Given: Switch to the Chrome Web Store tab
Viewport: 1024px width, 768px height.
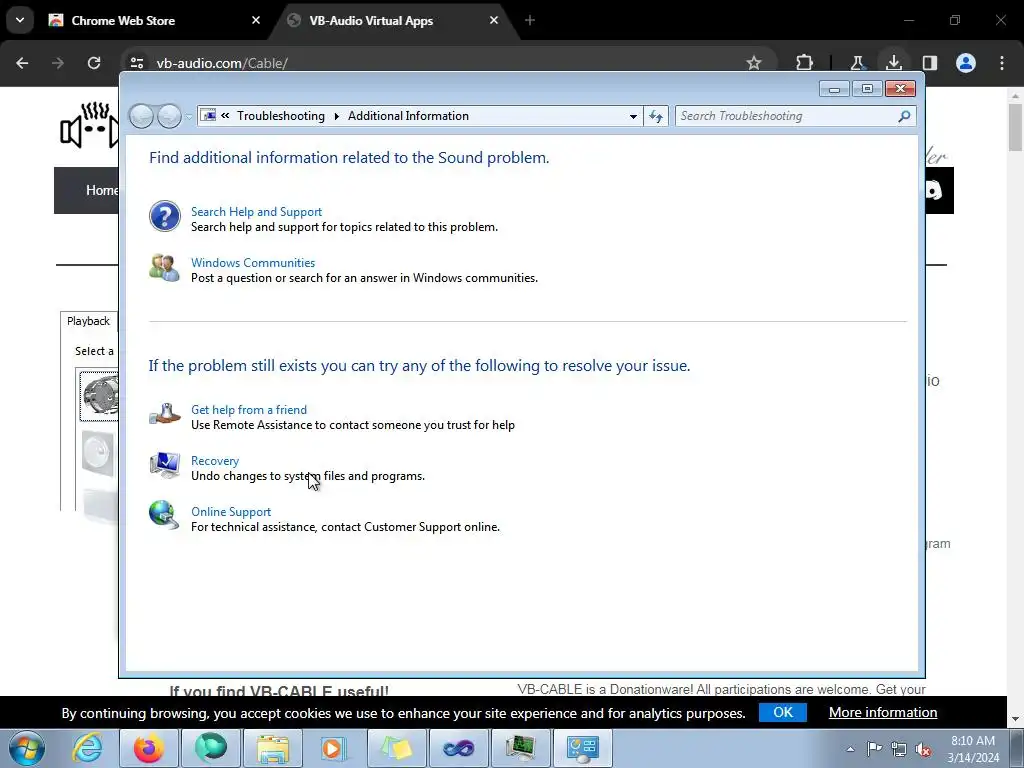Looking at the screenshot, I should (151, 20).
